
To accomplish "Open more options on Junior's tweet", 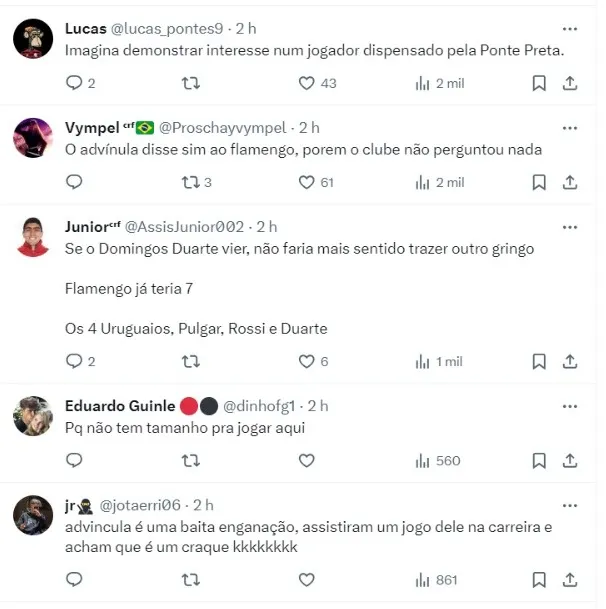I will tap(570, 227).
